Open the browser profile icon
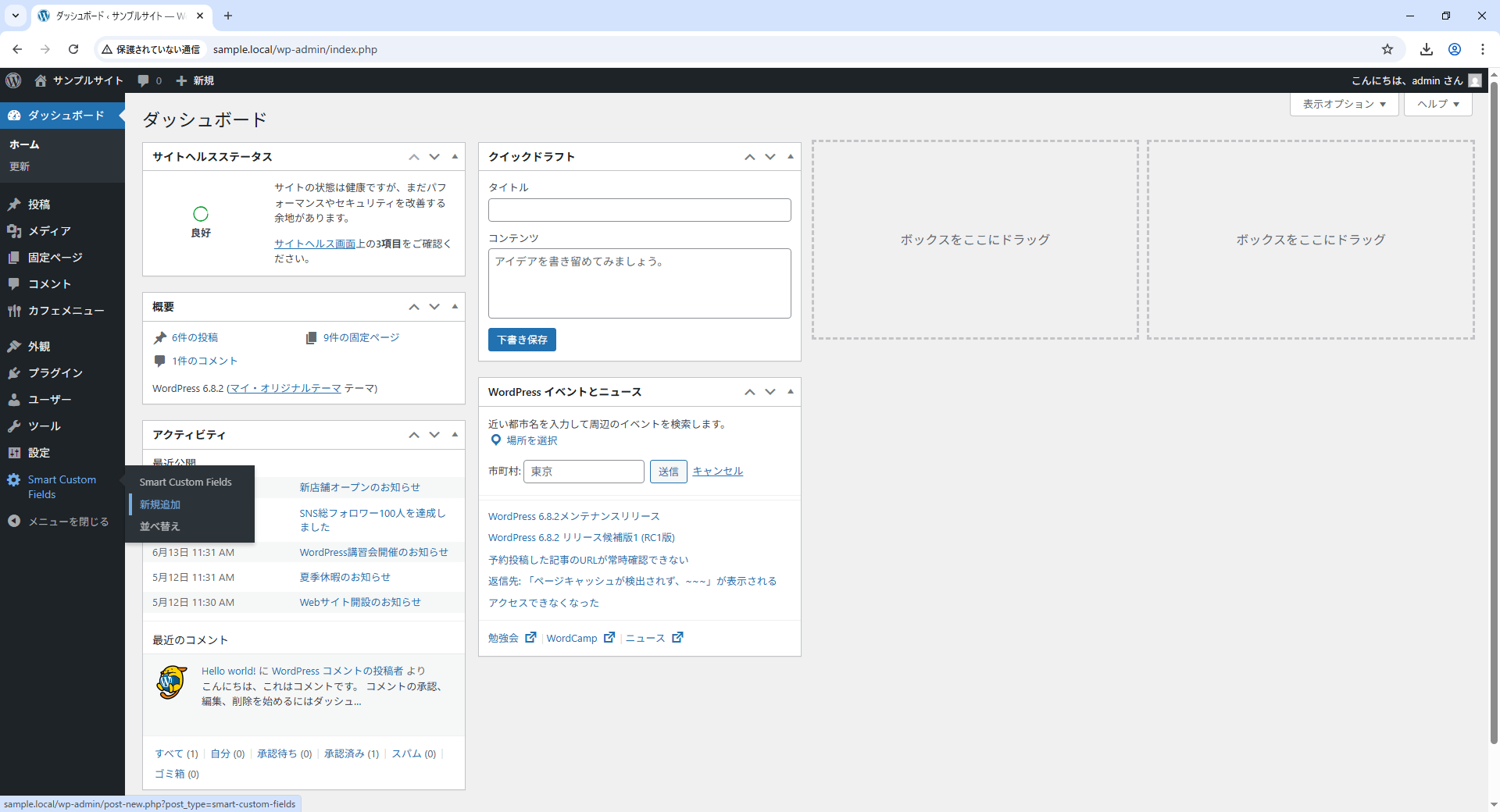Screen dimensions: 1500x812 [x=1455, y=49]
